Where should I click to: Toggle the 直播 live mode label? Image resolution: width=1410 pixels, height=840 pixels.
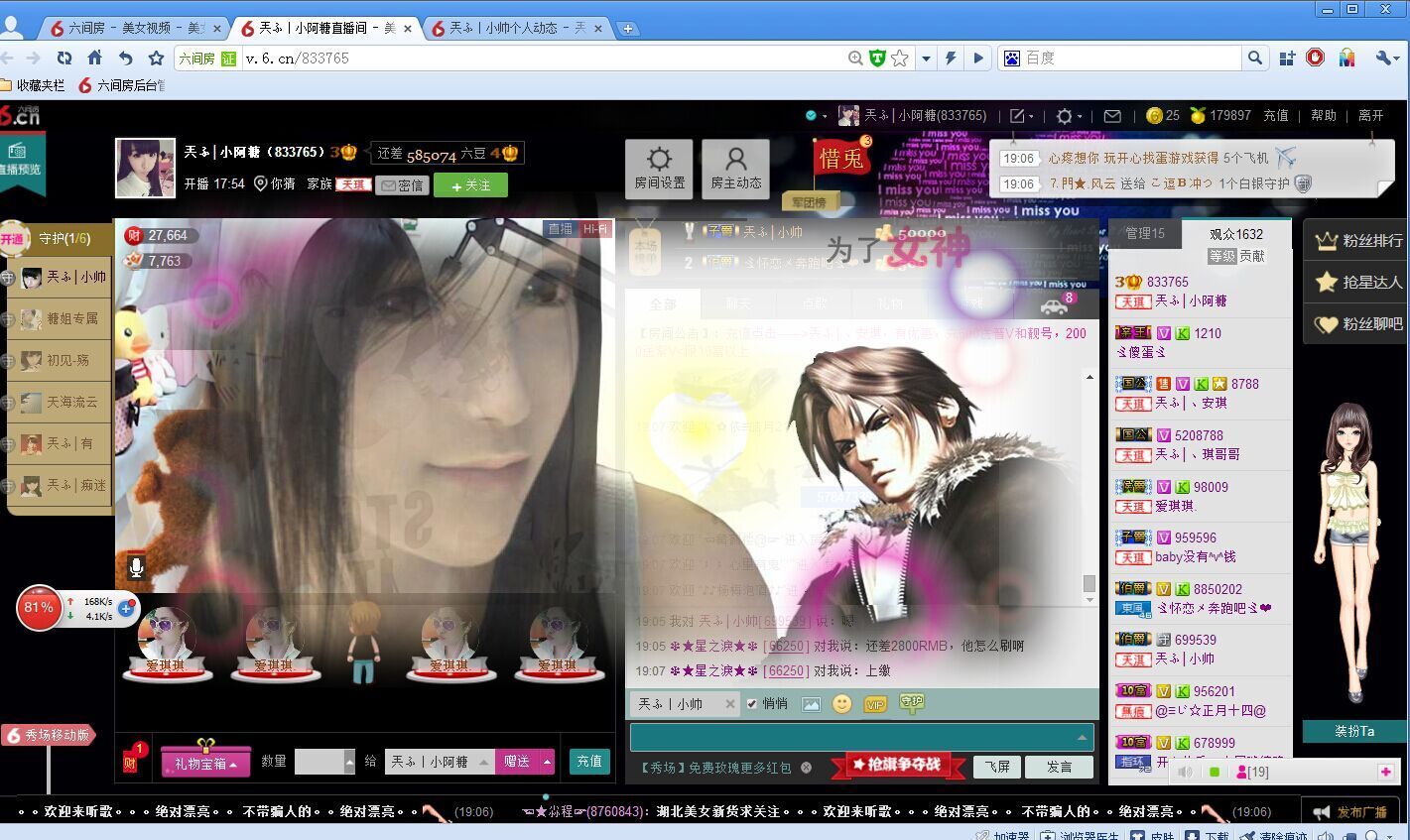point(562,229)
